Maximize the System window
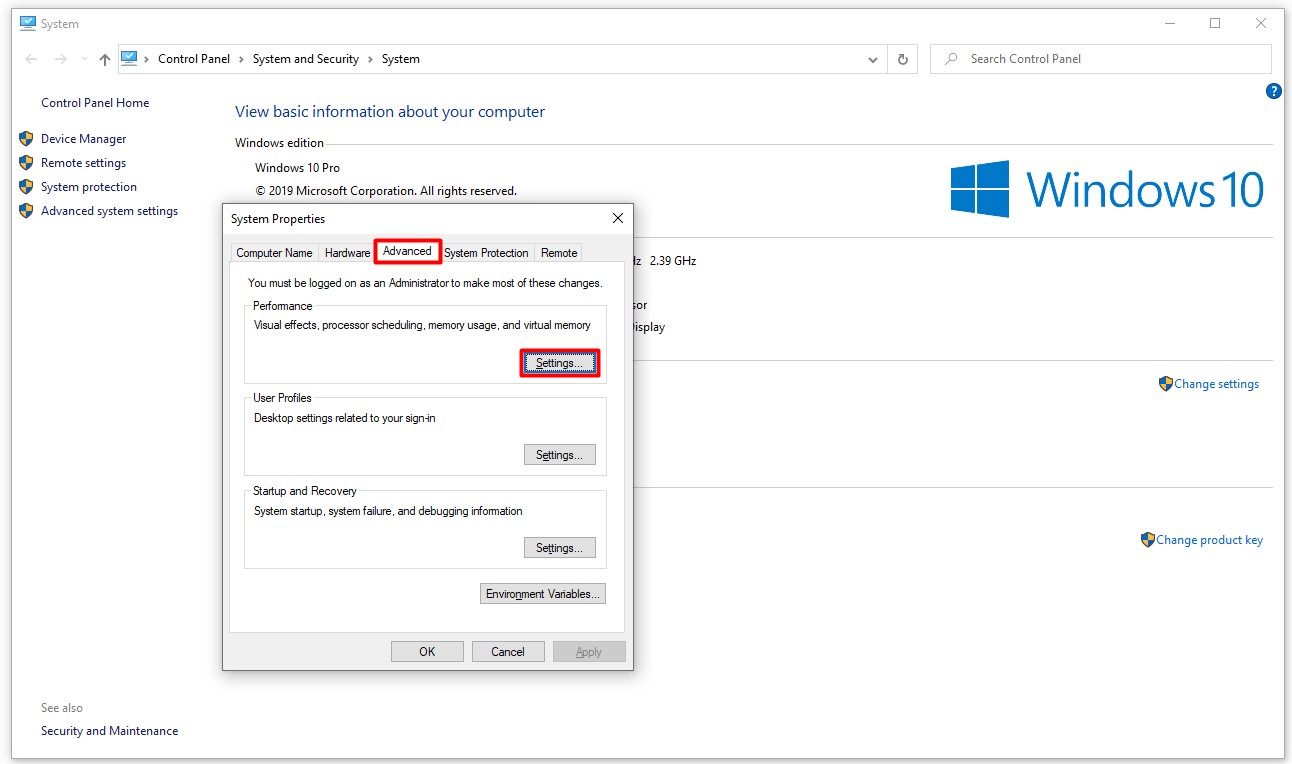Viewport: 1292px width, 764px height. tap(1215, 23)
